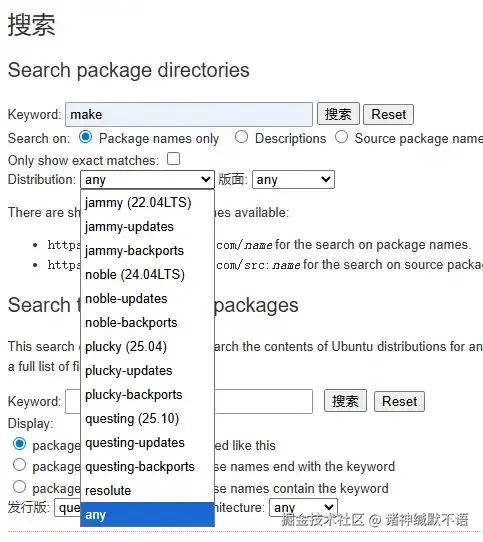The image size is (483, 542).
Task: Click the 搜索 page title
Action: (31, 25)
